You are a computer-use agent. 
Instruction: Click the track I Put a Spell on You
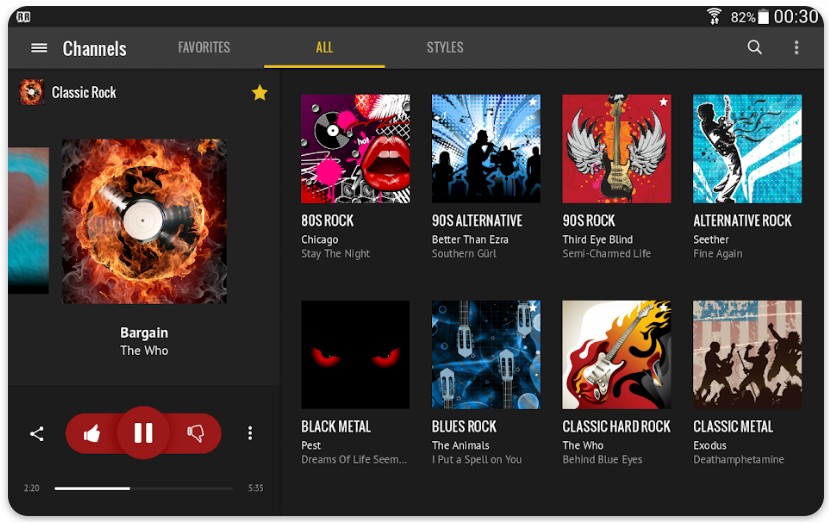(476, 459)
